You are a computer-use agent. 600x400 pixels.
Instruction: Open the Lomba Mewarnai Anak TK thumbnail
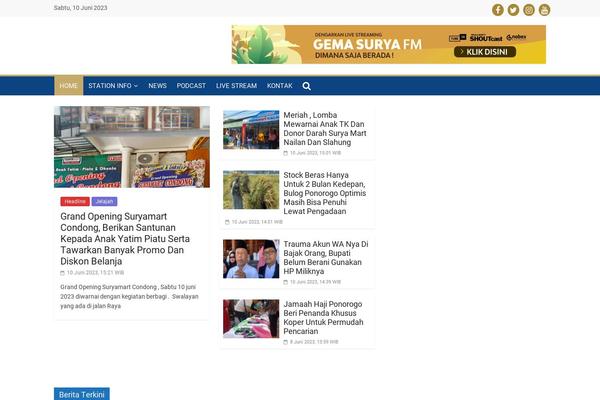click(x=251, y=130)
